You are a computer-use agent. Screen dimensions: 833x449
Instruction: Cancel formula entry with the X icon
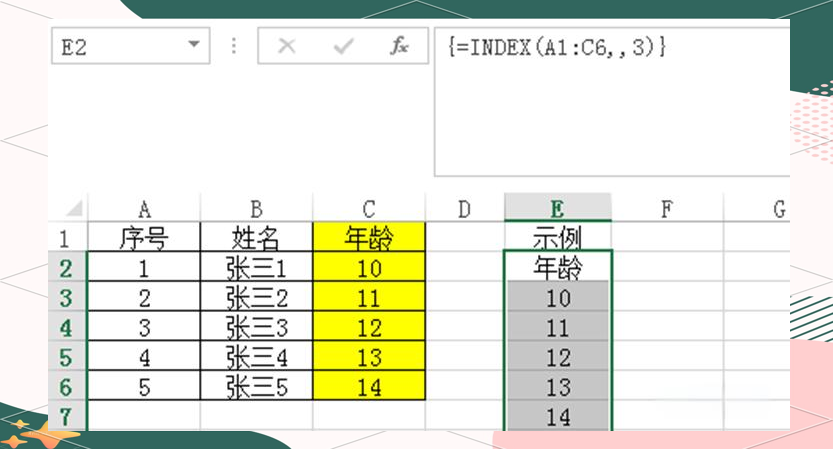[287, 46]
